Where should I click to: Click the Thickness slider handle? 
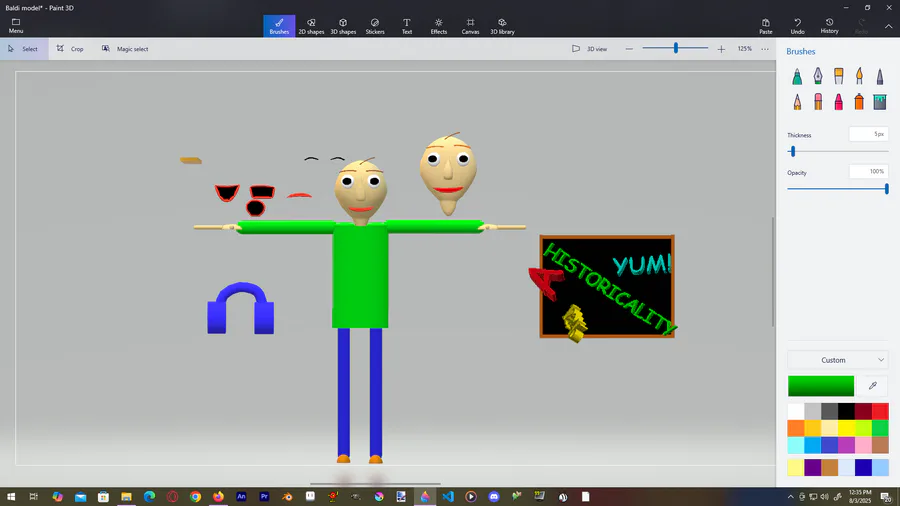[x=793, y=151]
